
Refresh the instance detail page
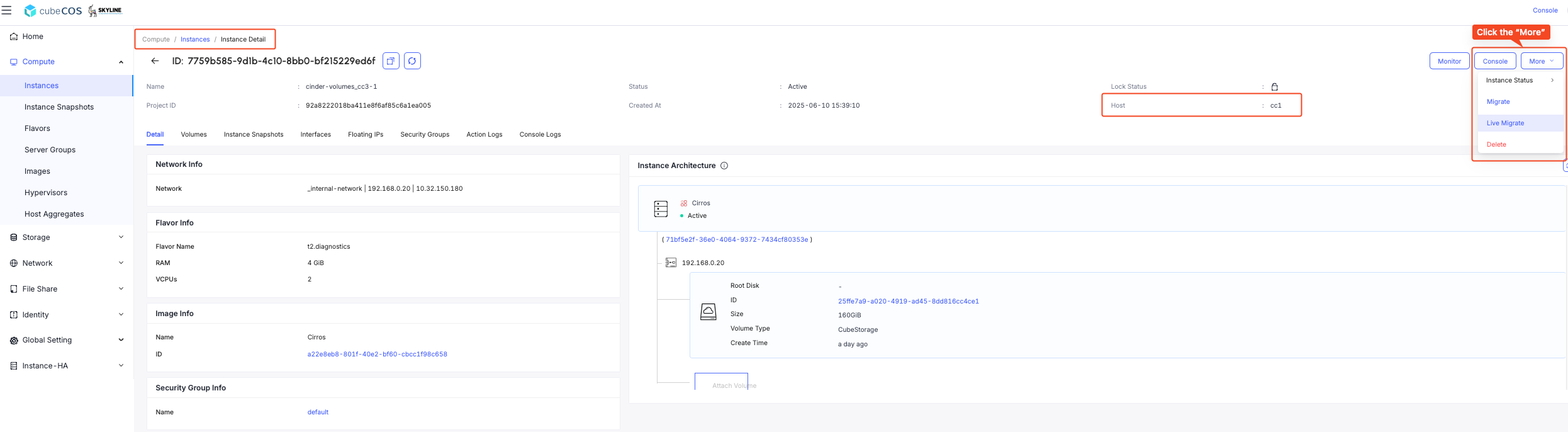click(412, 61)
